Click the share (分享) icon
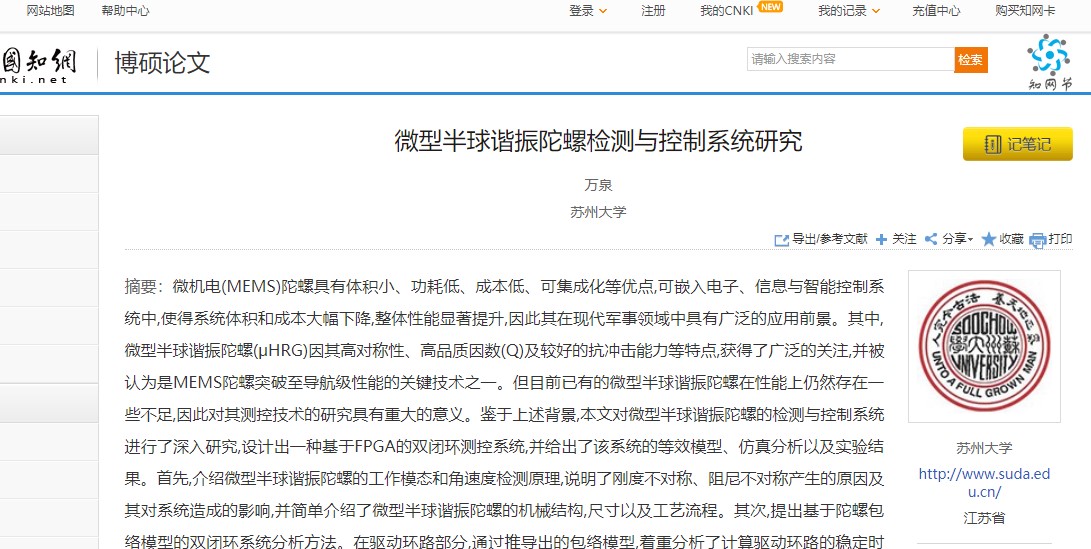The image size is (1091, 549). 930,240
